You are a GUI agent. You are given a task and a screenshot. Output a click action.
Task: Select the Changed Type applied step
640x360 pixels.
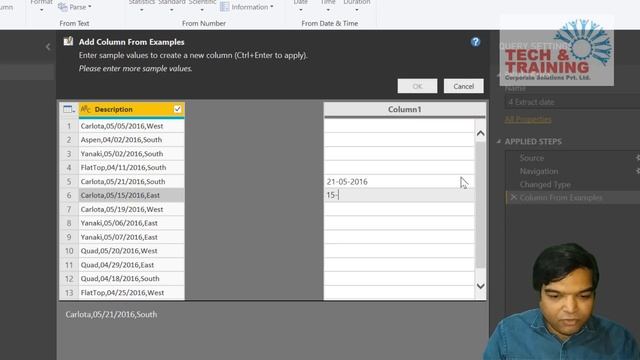coord(545,184)
